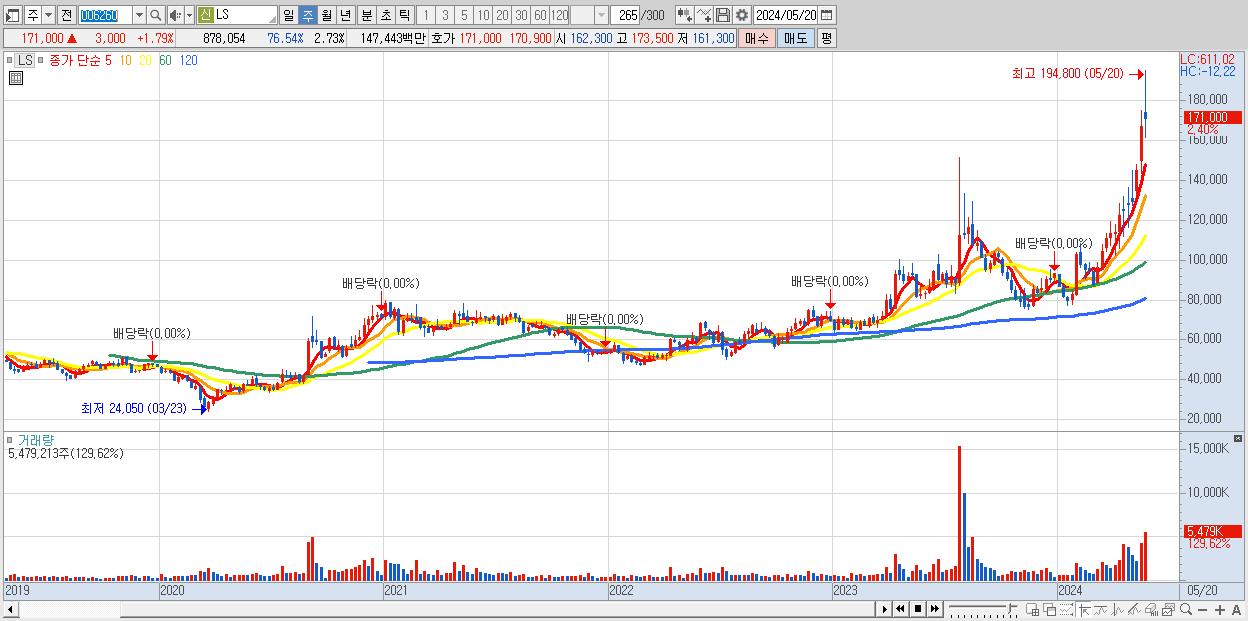The image size is (1248, 621).
Task: Save chart with the floppy disk icon
Action: click(723, 15)
